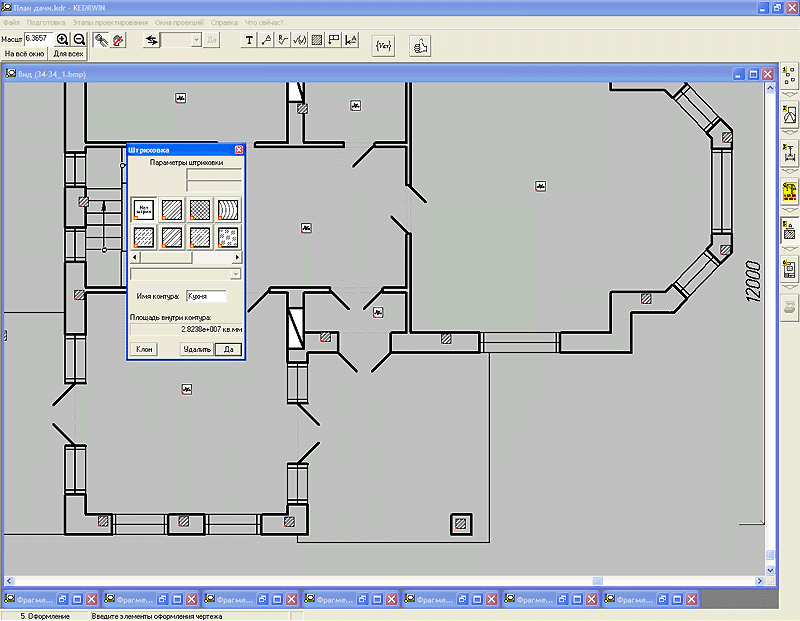
Task: Select the text T tool
Action: pyautogui.click(x=250, y=40)
